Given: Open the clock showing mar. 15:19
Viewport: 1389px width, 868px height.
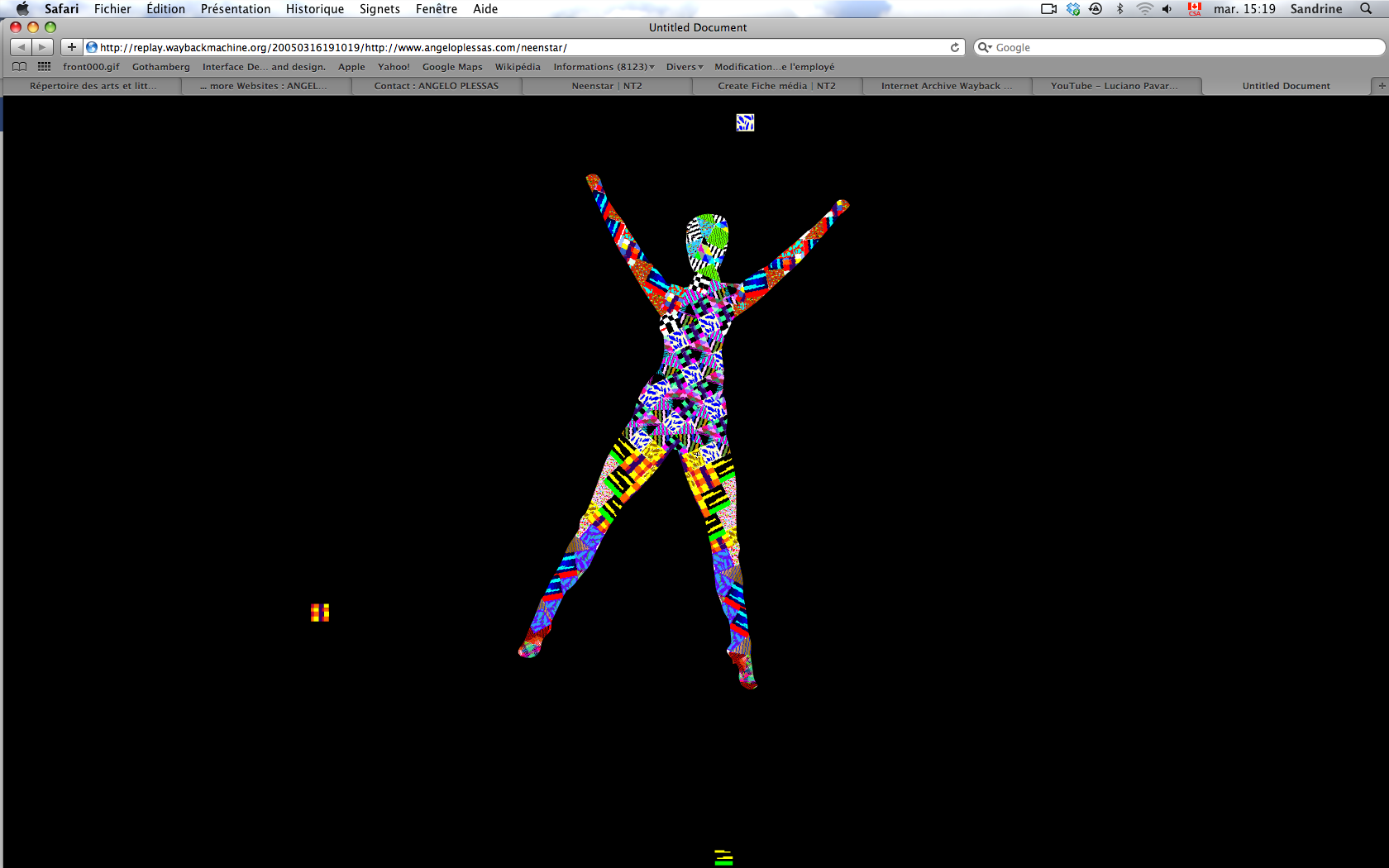Looking at the screenshot, I should tap(1244, 9).
